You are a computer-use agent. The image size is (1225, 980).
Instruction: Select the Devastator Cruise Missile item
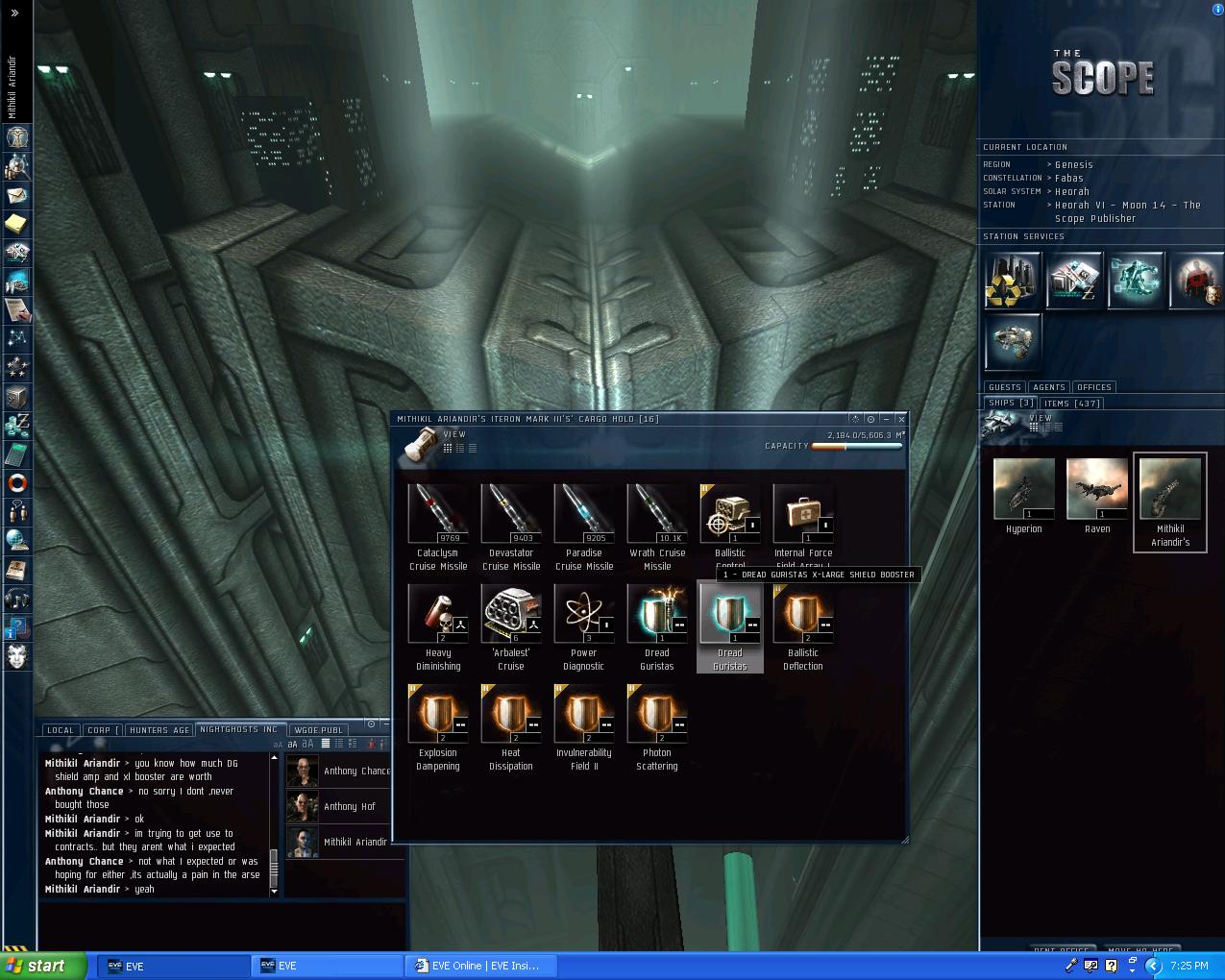pos(511,527)
